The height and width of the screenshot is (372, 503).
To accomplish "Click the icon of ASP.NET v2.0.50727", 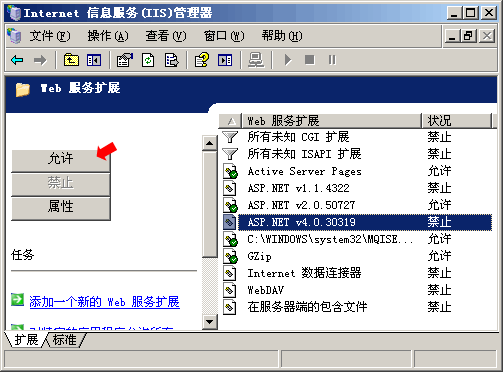I will point(230,205).
